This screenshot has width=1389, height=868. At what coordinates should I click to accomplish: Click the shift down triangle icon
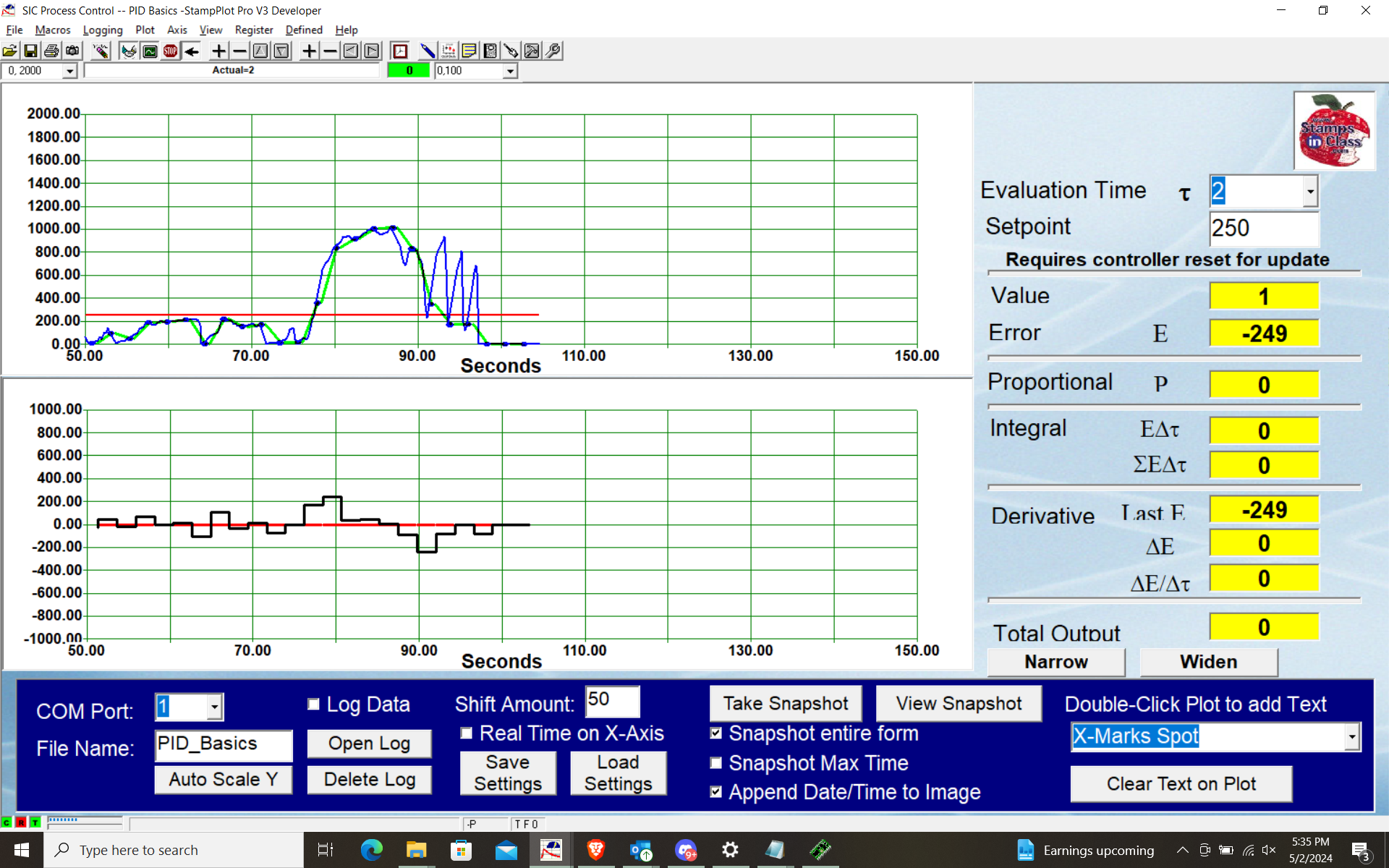[x=281, y=51]
